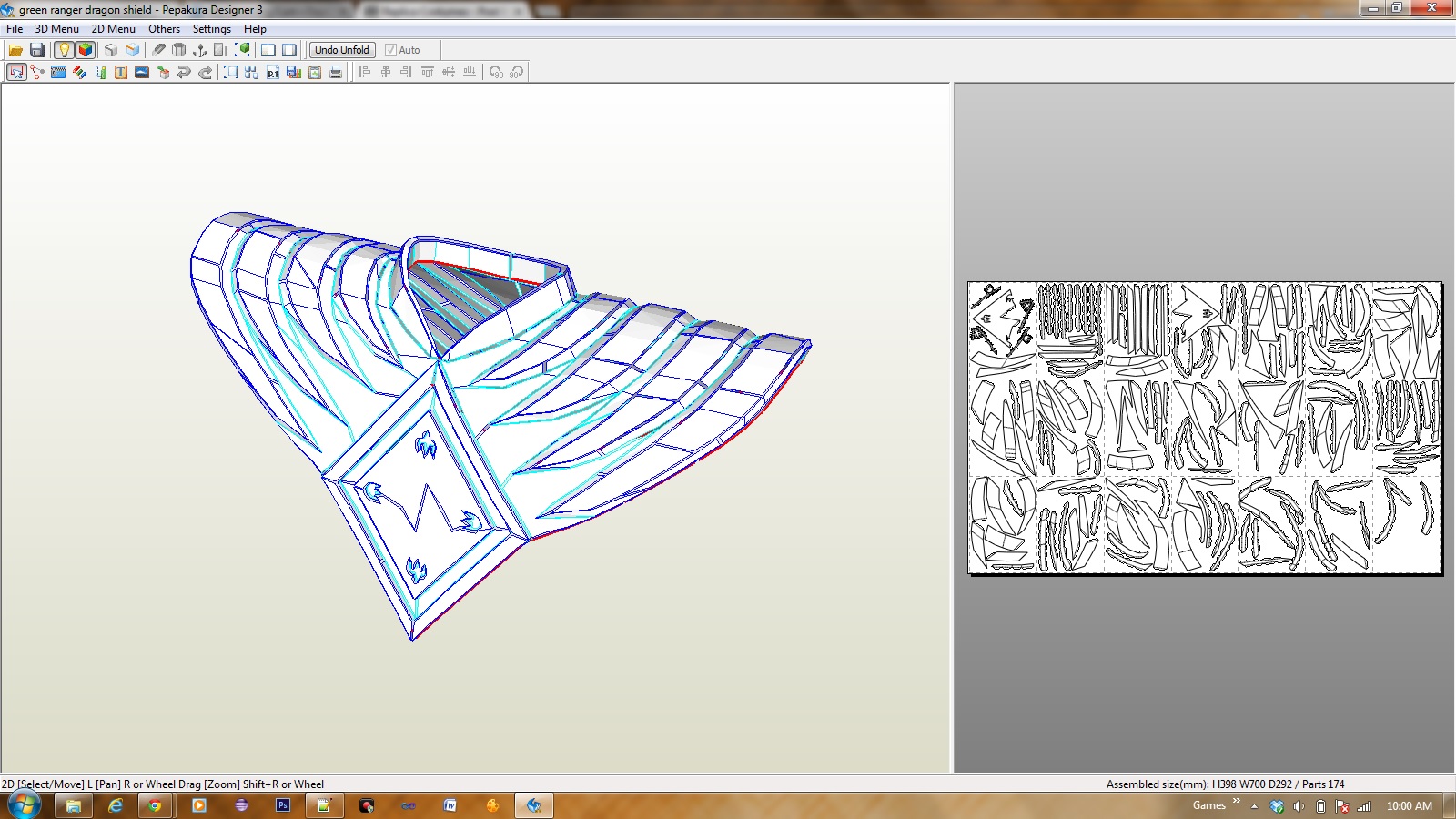Open the Settings menu
The width and height of the screenshot is (1456, 819).
(212, 29)
